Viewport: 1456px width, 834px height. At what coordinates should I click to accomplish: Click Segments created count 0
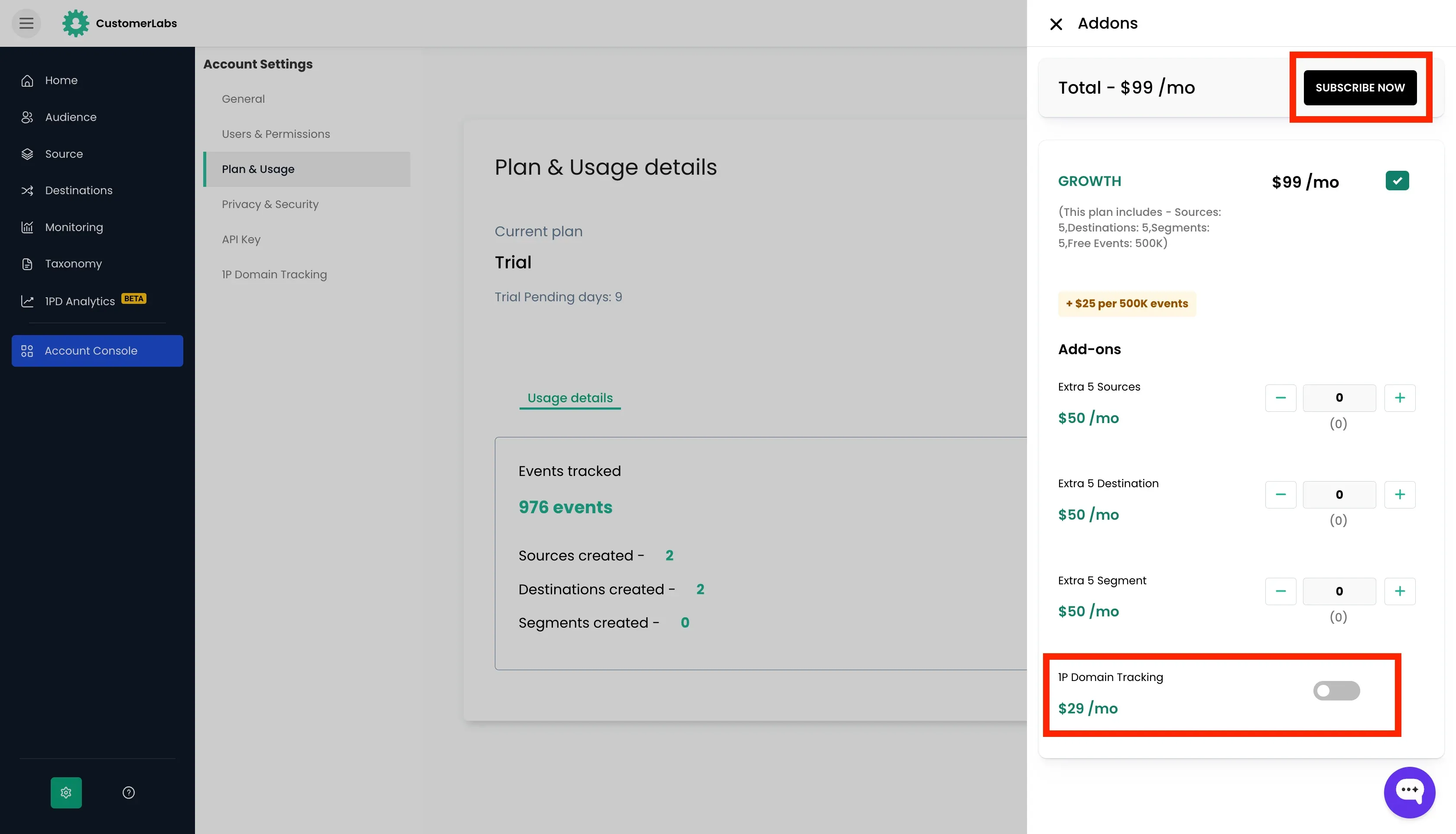click(685, 622)
